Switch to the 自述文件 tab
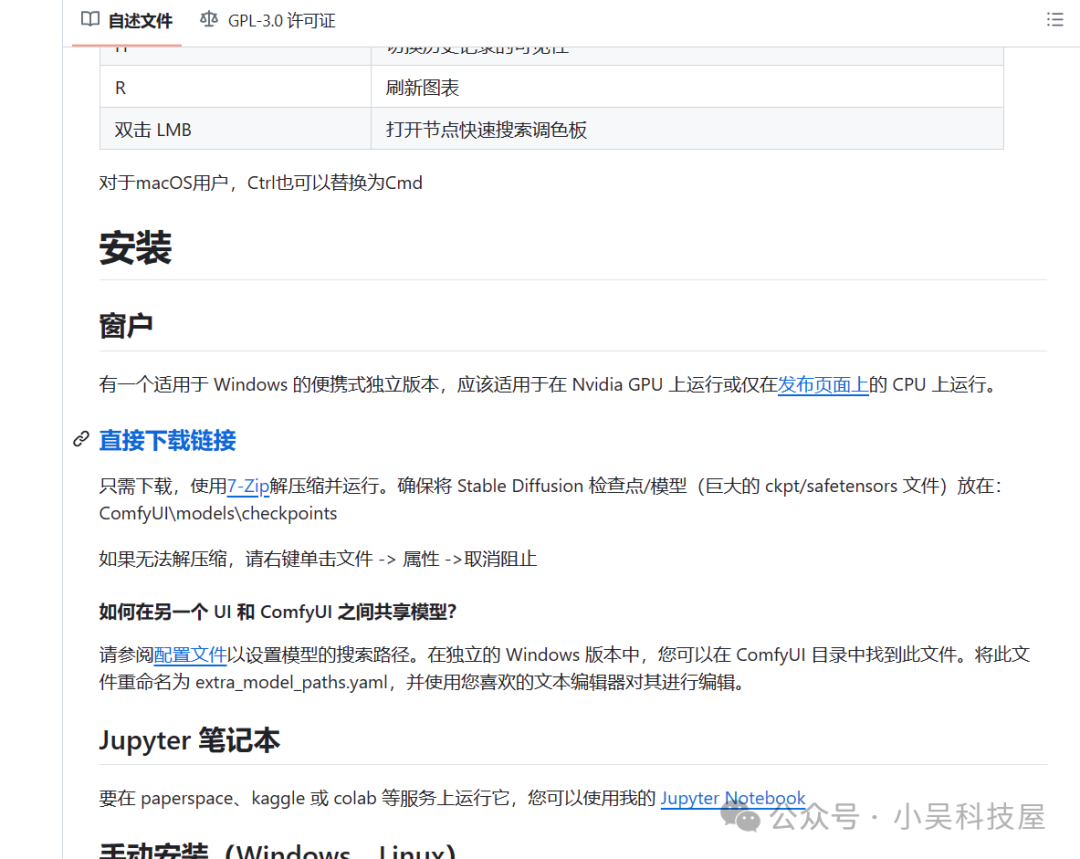This screenshot has height=859, width=1080. (x=127, y=21)
